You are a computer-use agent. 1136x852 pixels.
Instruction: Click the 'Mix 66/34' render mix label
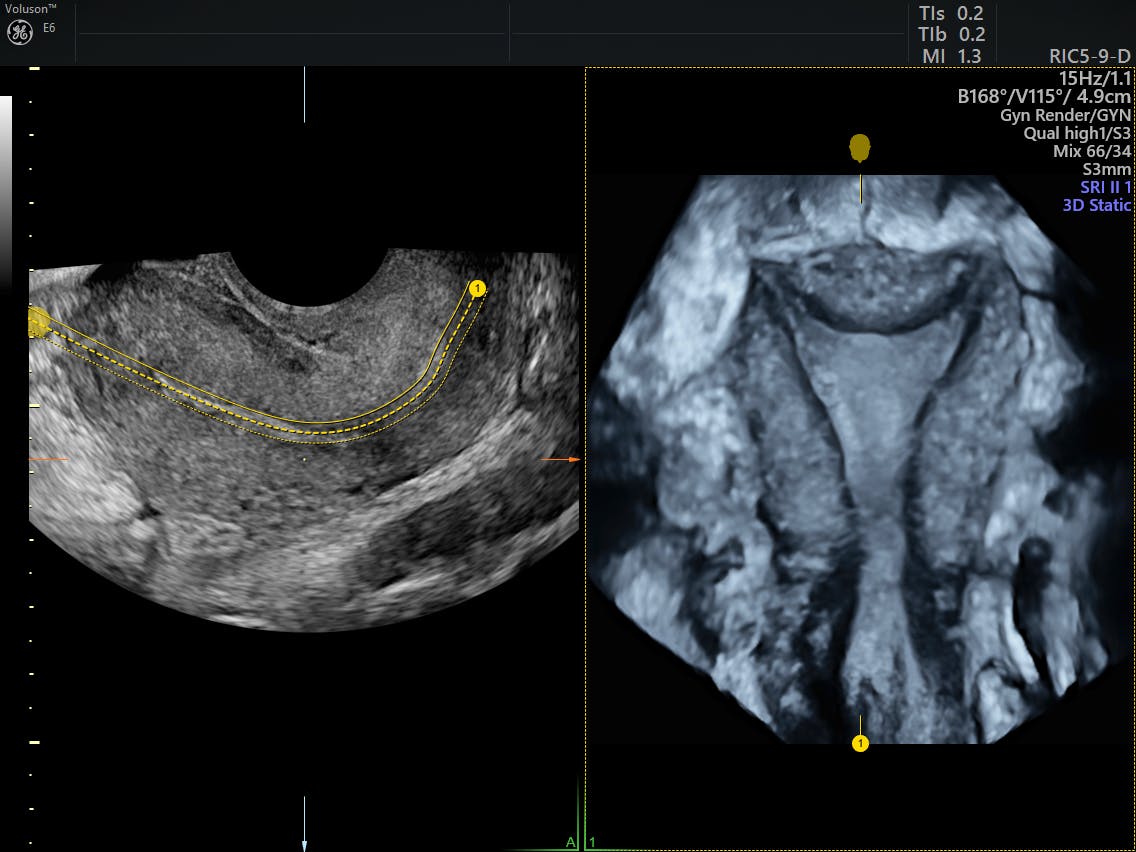1091,151
